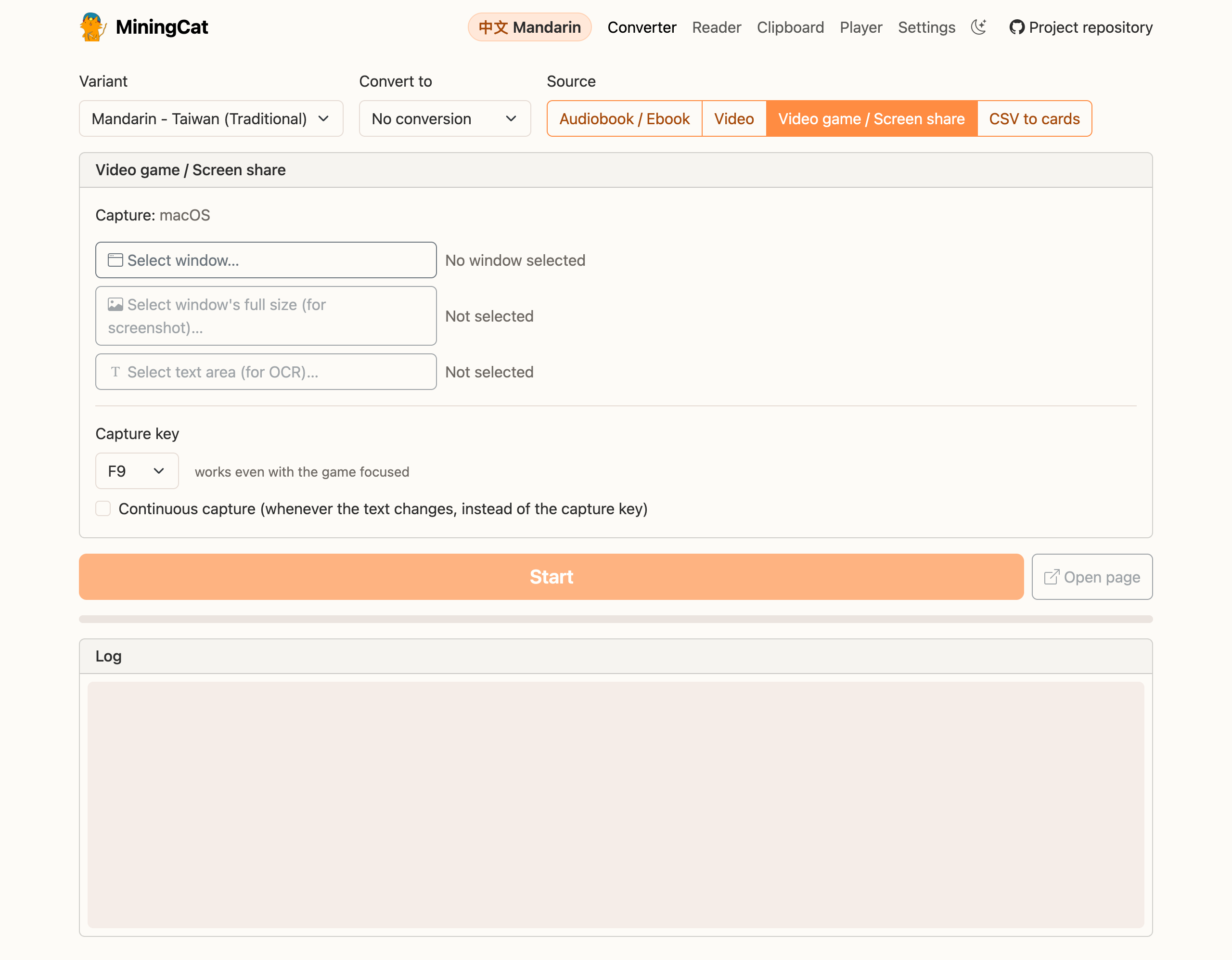Open the Settings nav item

926,27
